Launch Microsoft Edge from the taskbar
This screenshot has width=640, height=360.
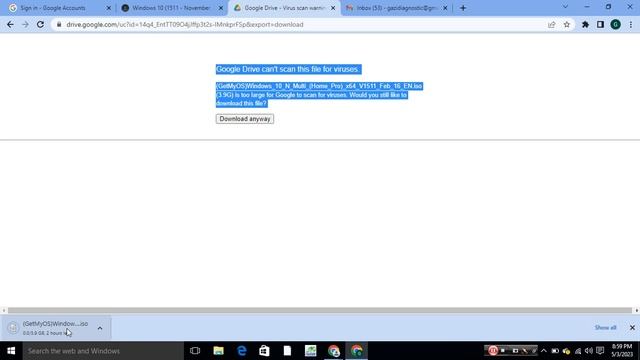(x=242, y=351)
